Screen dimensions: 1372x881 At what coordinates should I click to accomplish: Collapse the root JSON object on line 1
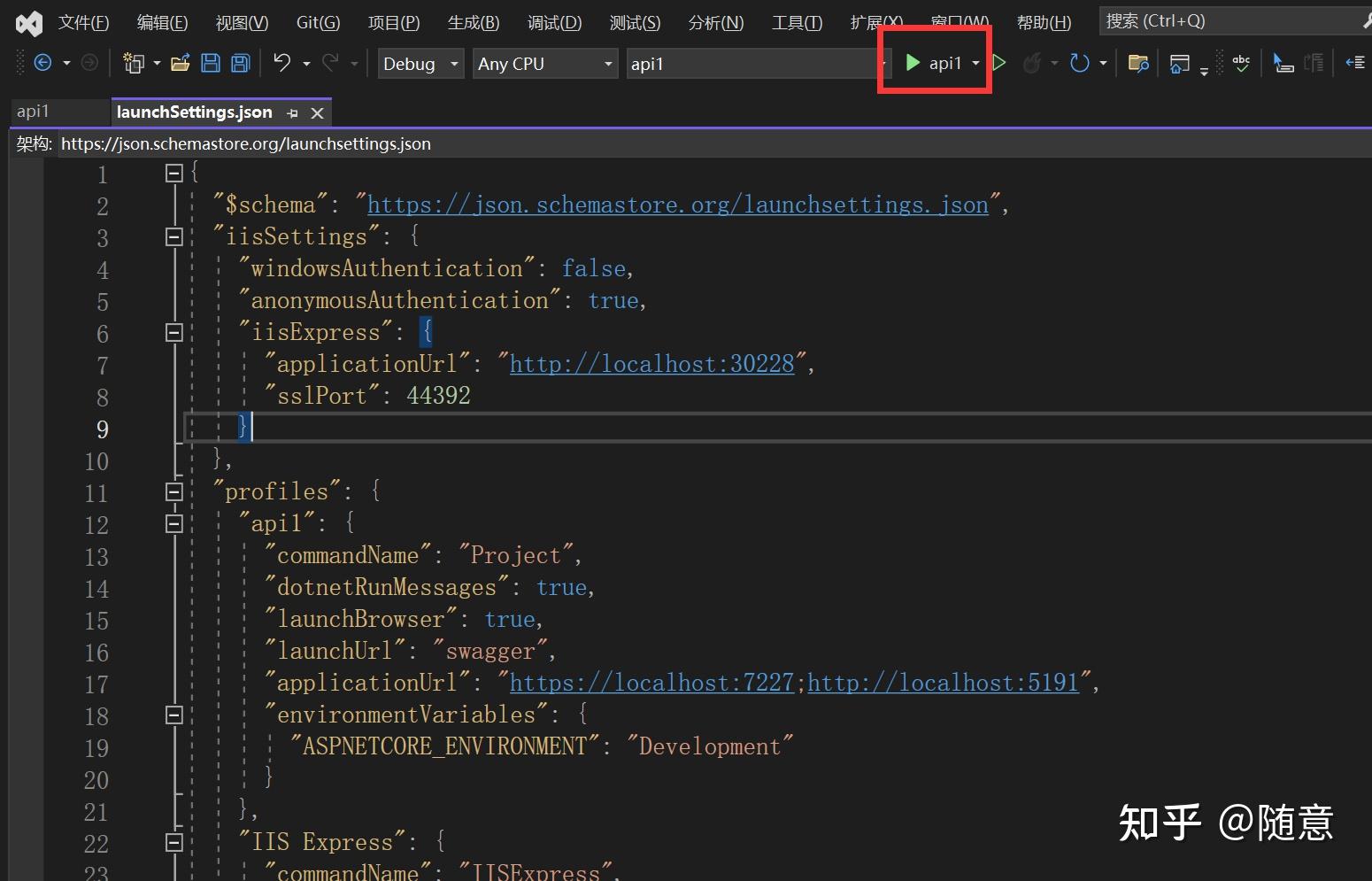174,174
